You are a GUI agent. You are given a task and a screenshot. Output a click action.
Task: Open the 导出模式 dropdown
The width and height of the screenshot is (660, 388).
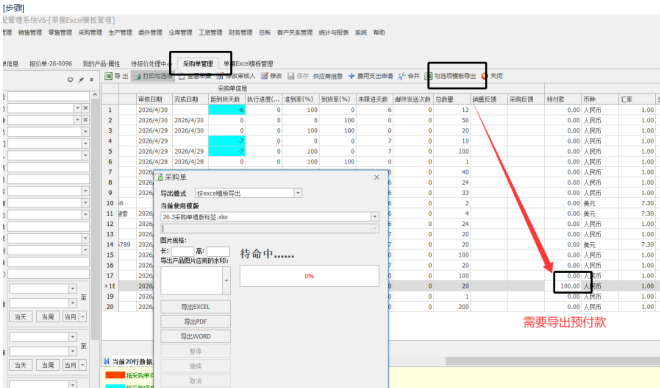[298, 193]
